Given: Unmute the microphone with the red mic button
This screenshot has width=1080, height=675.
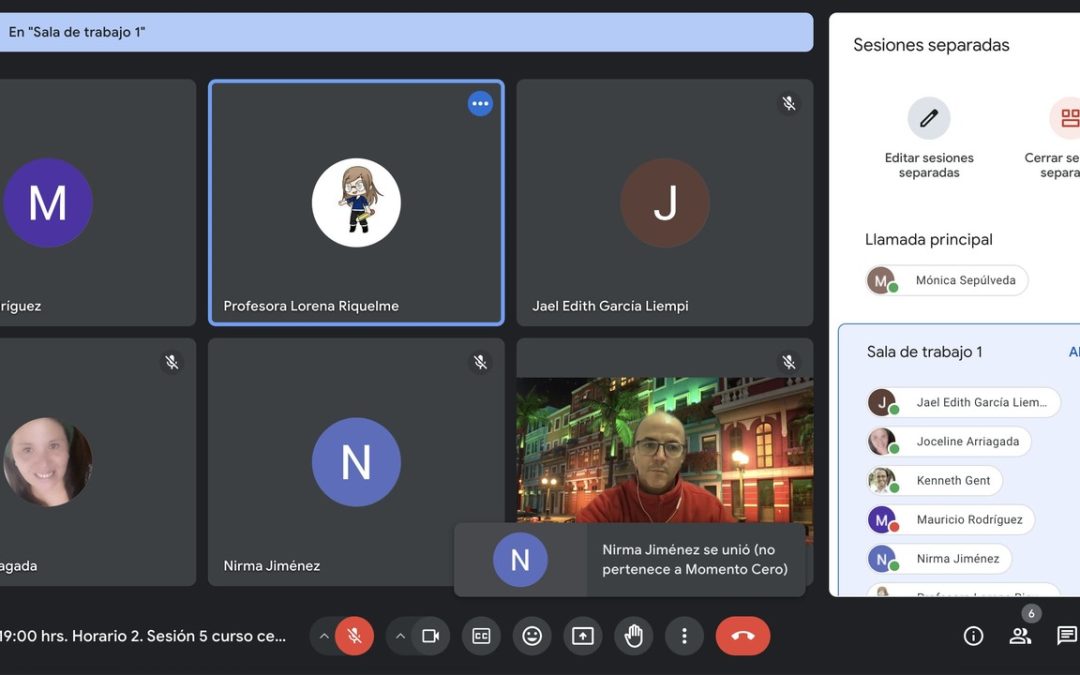Looking at the screenshot, I should click(354, 636).
